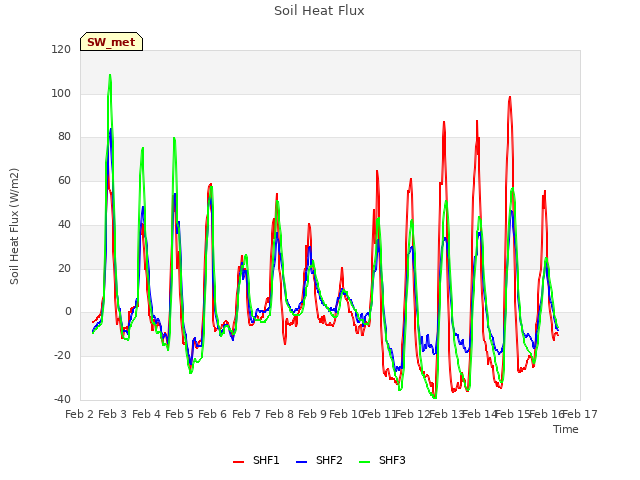The image size is (640, 480).
Task: Click the 80 y-axis tick label
Action: click(x=64, y=137)
